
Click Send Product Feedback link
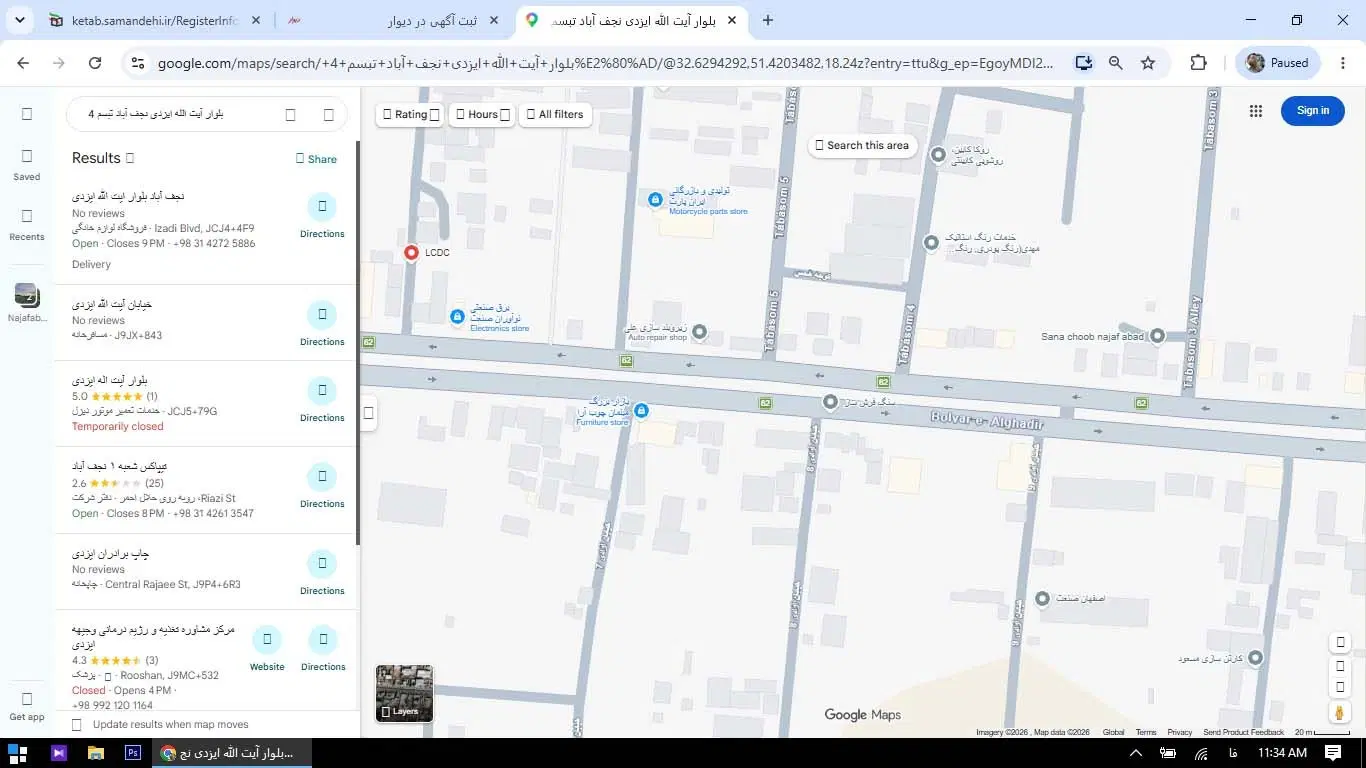1243,733
